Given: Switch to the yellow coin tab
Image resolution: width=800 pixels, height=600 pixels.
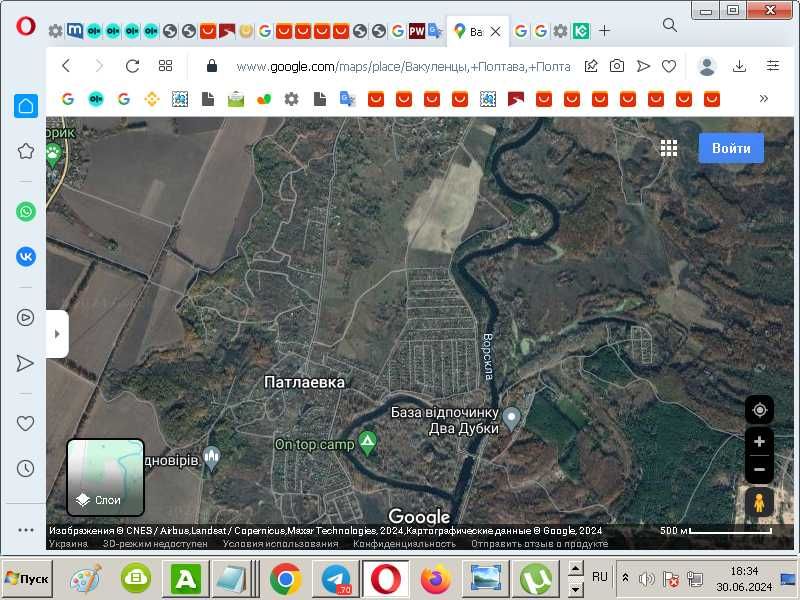Looking at the screenshot, I should tap(246, 31).
